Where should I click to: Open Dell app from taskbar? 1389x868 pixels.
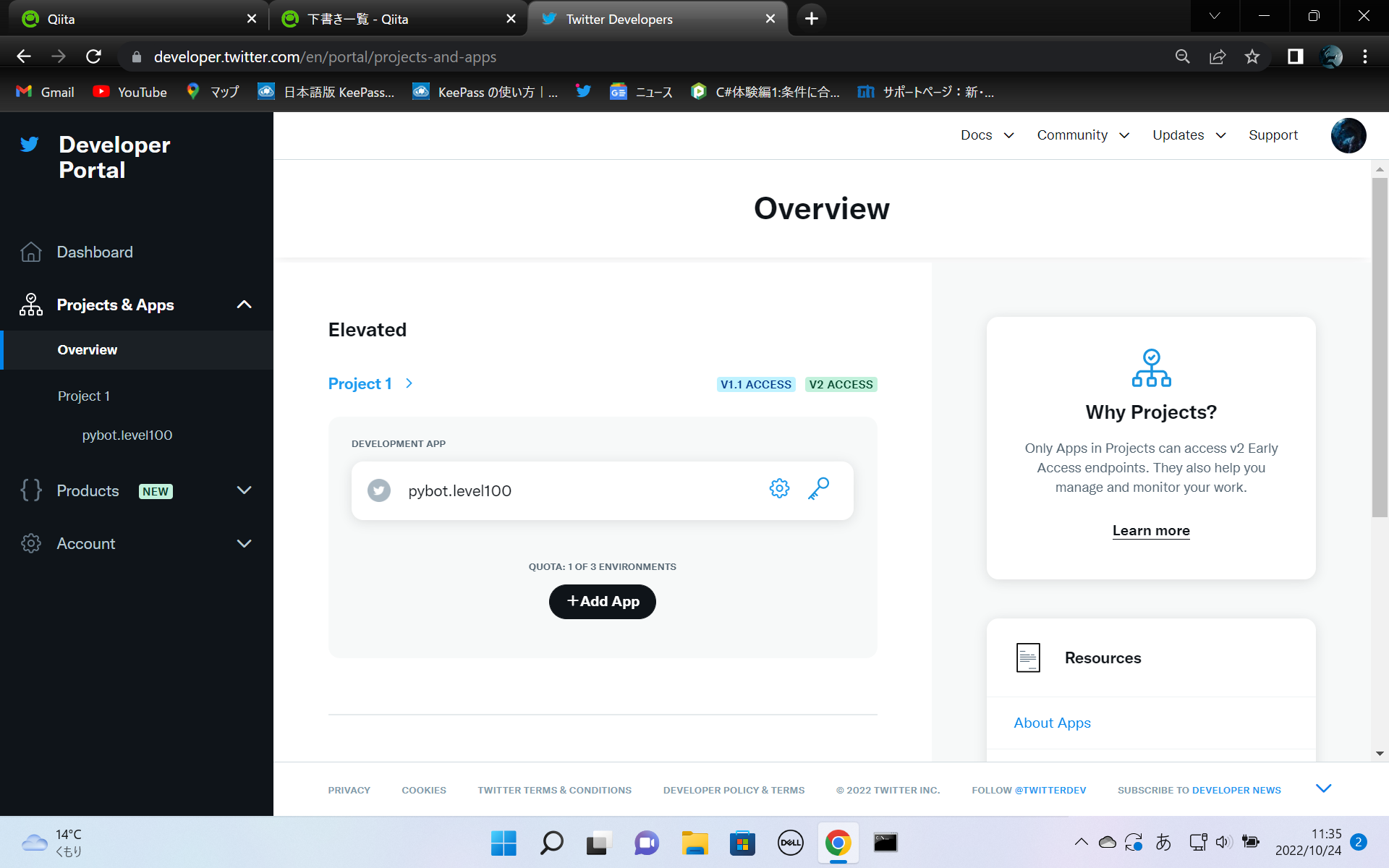(790, 843)
